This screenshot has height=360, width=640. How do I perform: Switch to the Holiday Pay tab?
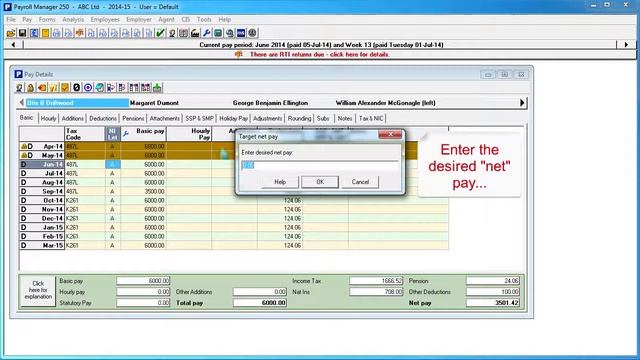(x=233, y=118)
